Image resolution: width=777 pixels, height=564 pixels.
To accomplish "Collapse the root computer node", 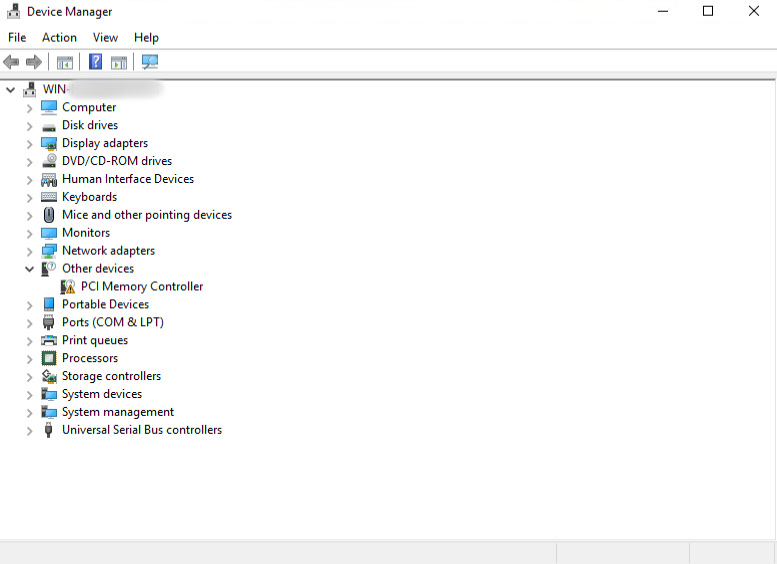I will coord(11,90).
